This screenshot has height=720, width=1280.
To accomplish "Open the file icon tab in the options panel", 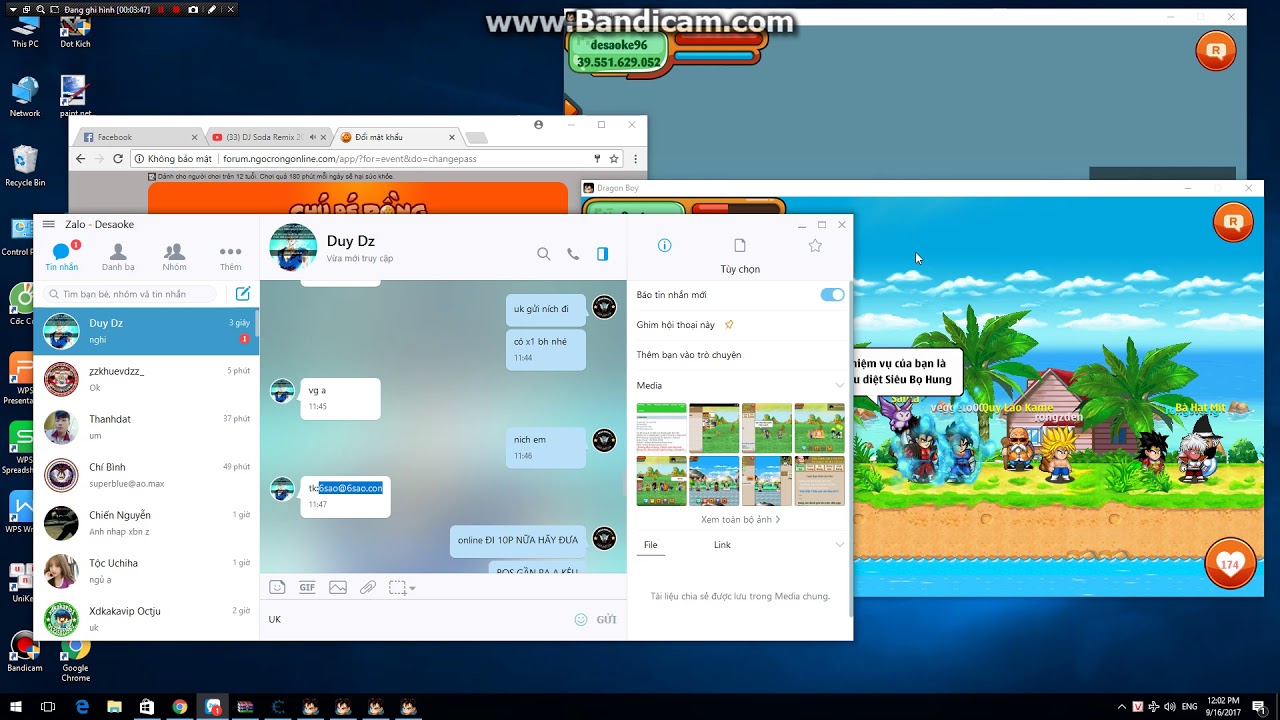I will [x=740, y=245].
